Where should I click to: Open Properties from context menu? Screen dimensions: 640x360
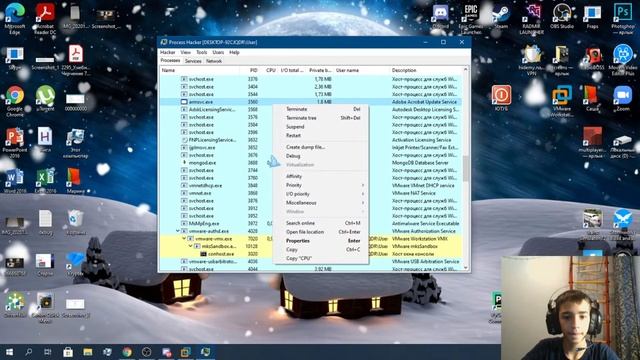pos(321,241)
